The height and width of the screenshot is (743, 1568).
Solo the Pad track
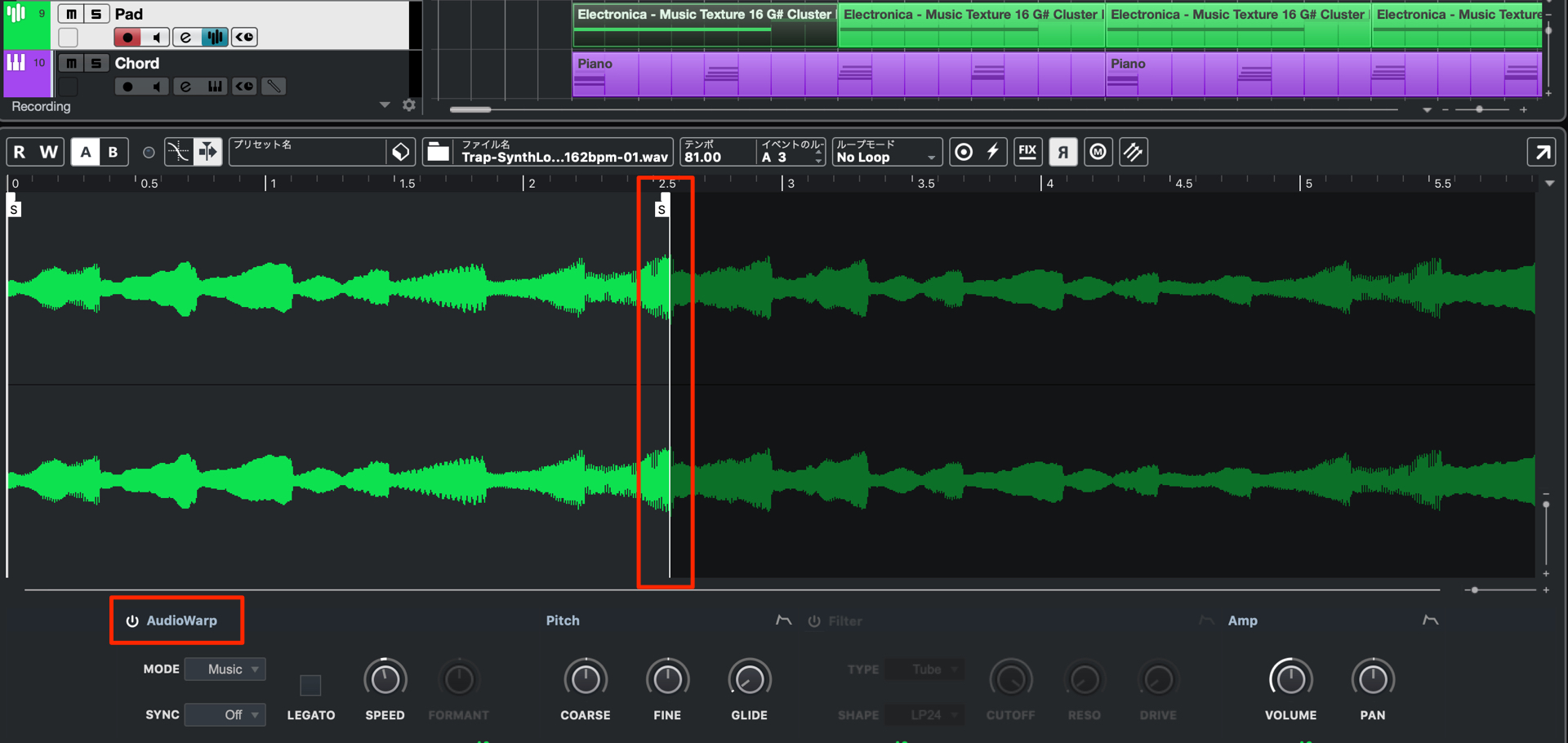[x=96, y=13]
